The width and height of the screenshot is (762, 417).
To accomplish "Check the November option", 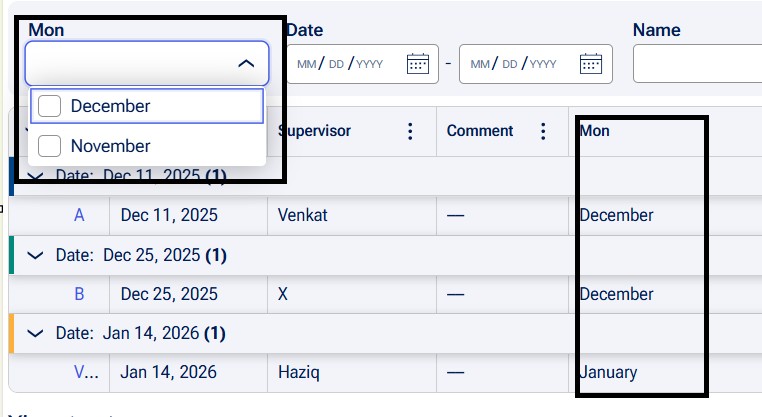I will (x=50, y=146).
